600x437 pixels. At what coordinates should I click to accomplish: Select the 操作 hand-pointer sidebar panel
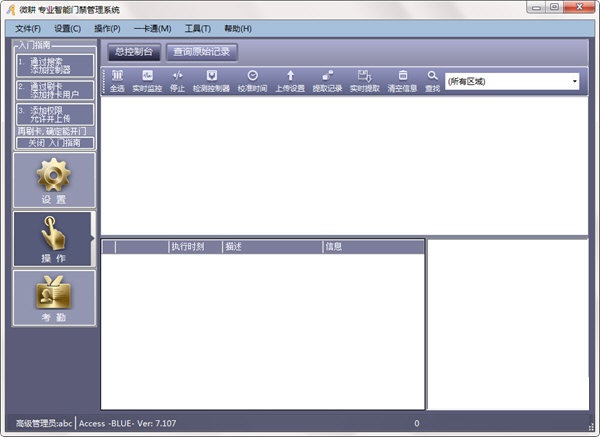53,239
